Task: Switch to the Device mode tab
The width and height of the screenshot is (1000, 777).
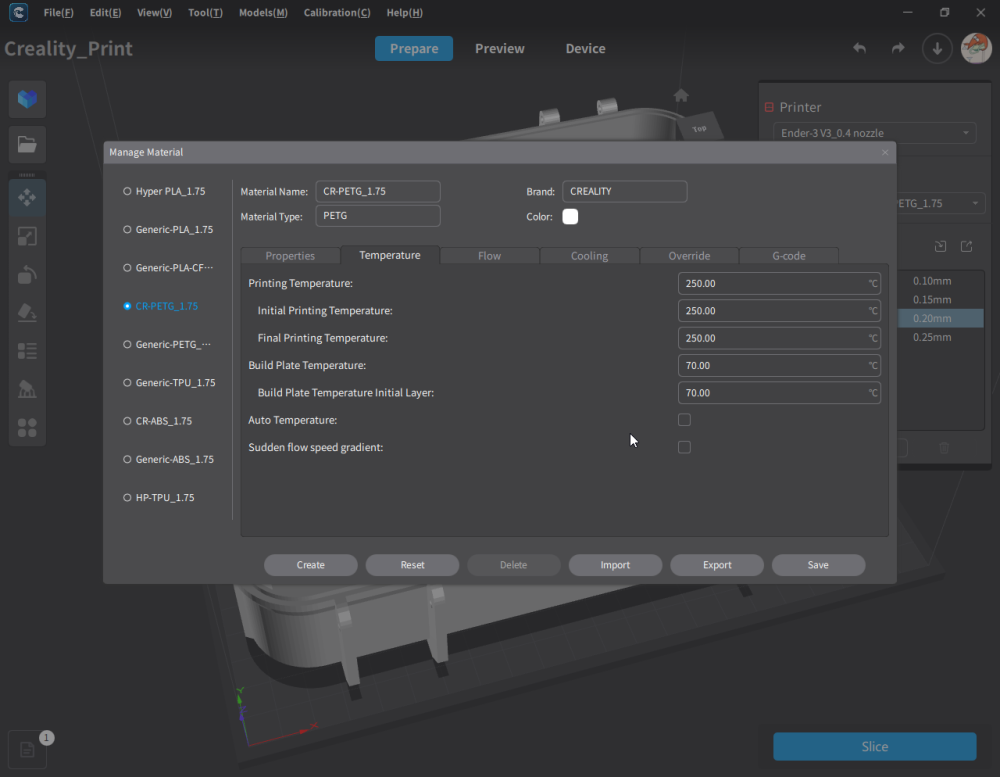Action: [x=585, y=48]
